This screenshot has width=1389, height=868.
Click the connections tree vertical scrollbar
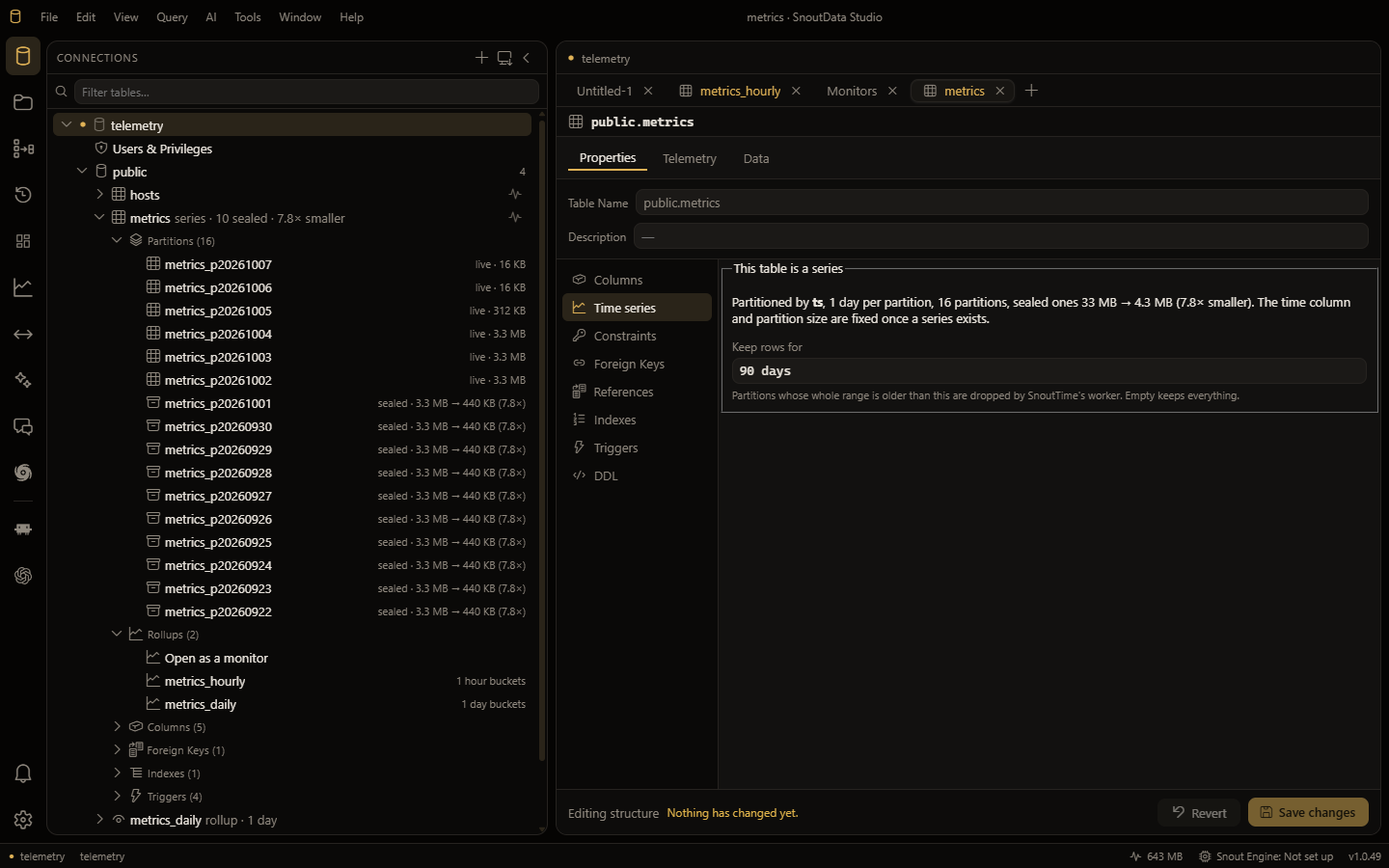(x=542, y=439)
